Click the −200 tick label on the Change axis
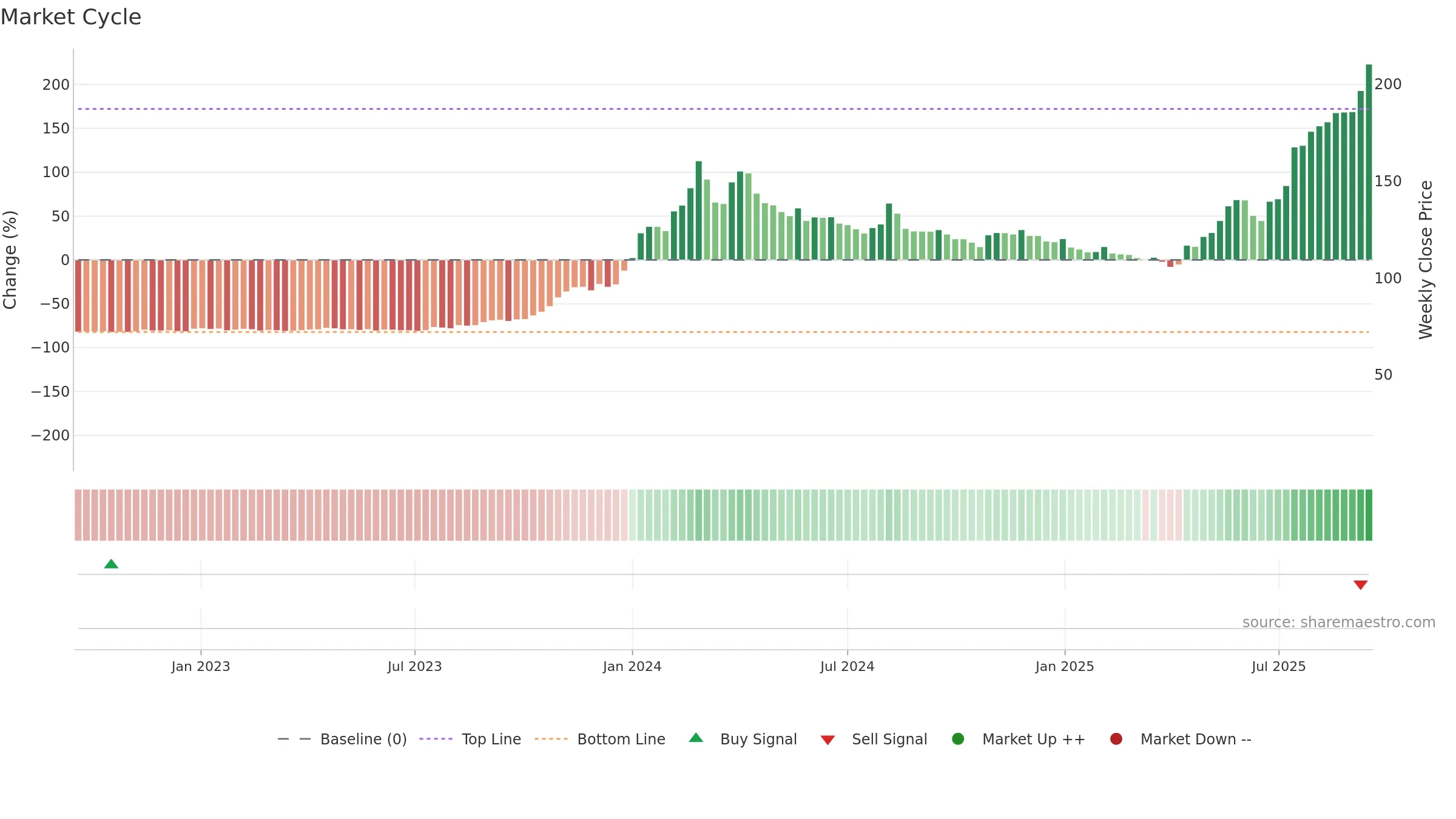This screenshot has height=819, width=1456. pos(50,436)
